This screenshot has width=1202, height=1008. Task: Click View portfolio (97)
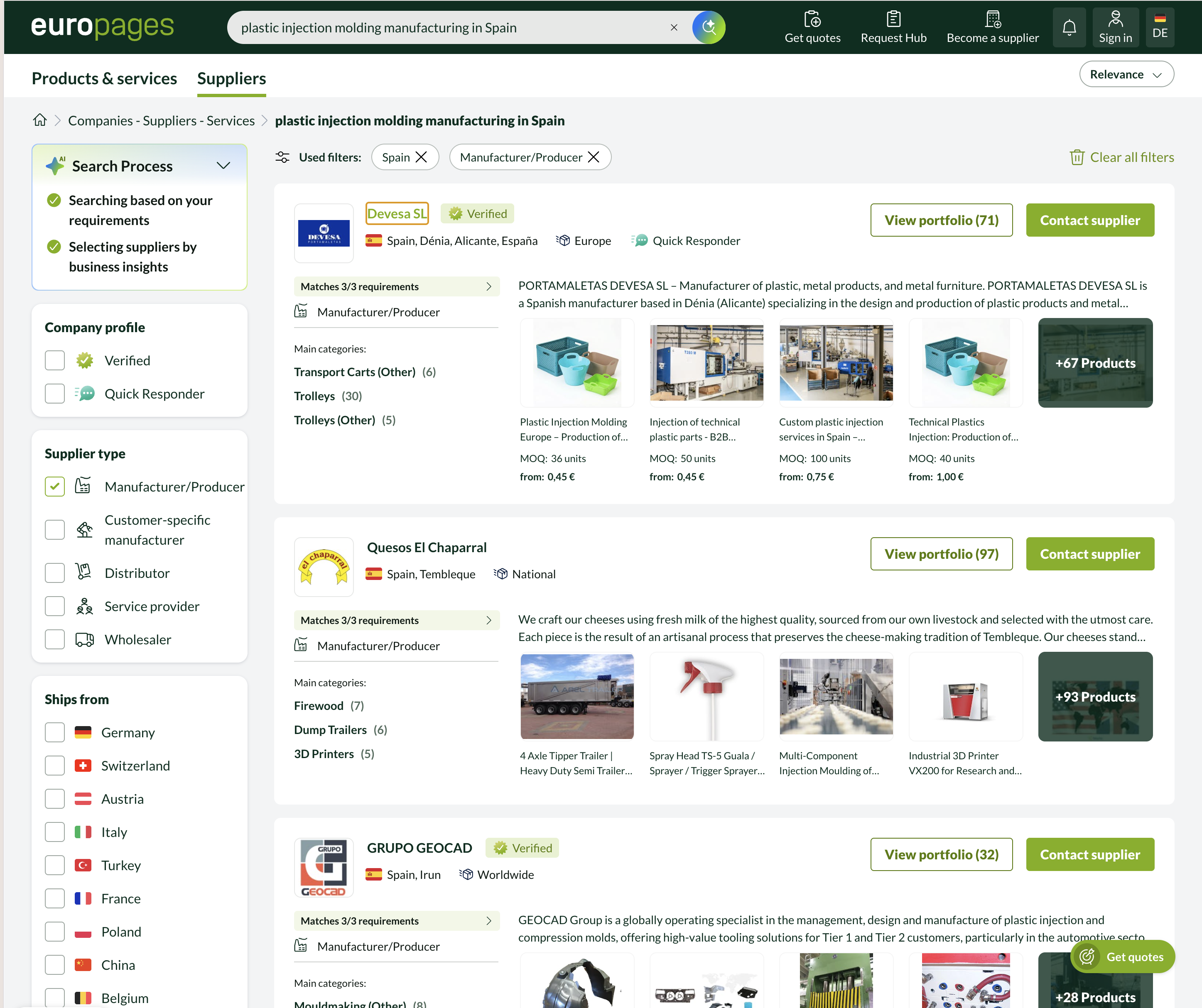(x=941, y=554)
